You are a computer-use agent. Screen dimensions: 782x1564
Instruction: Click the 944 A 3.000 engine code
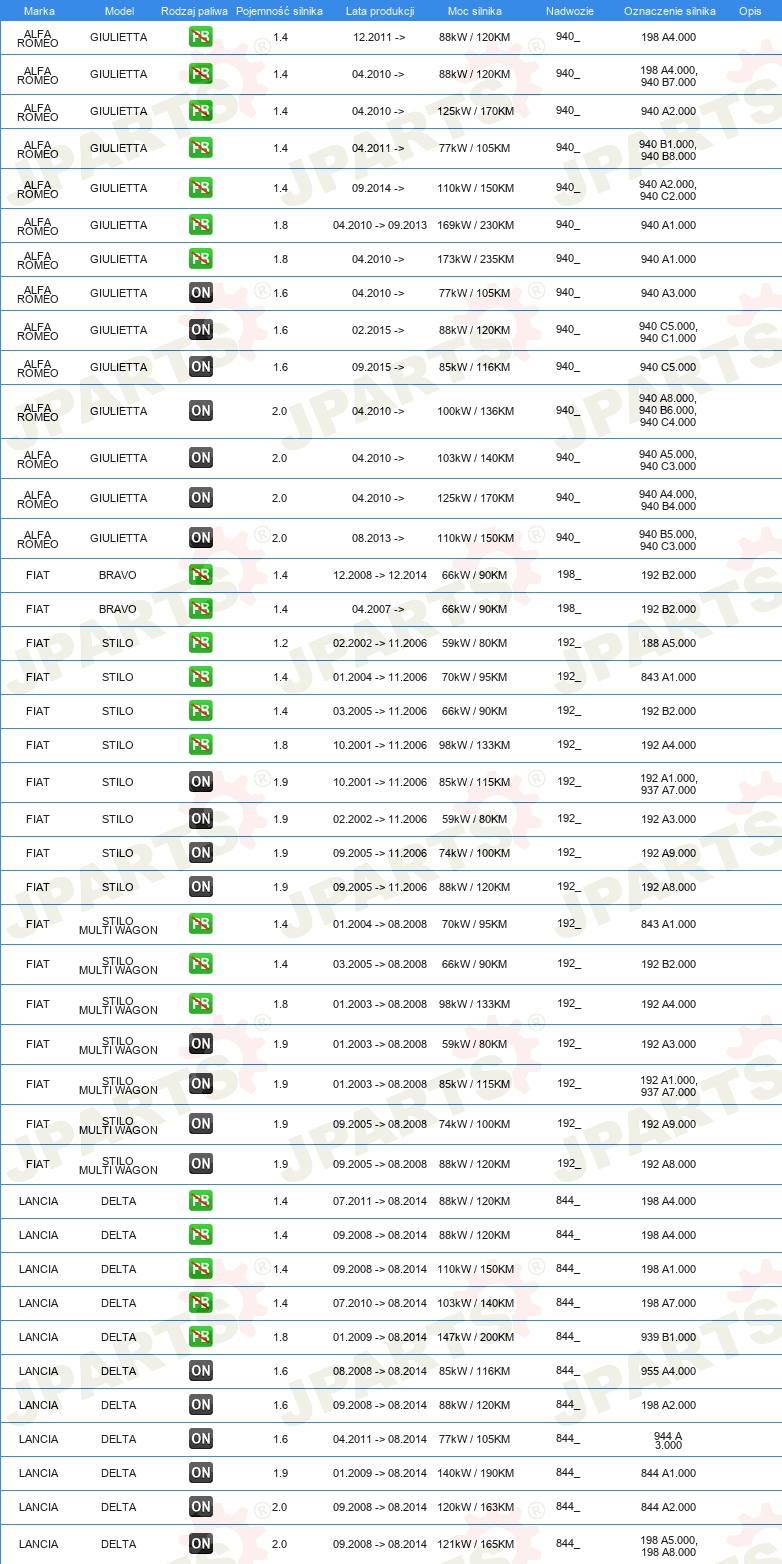669,1440
